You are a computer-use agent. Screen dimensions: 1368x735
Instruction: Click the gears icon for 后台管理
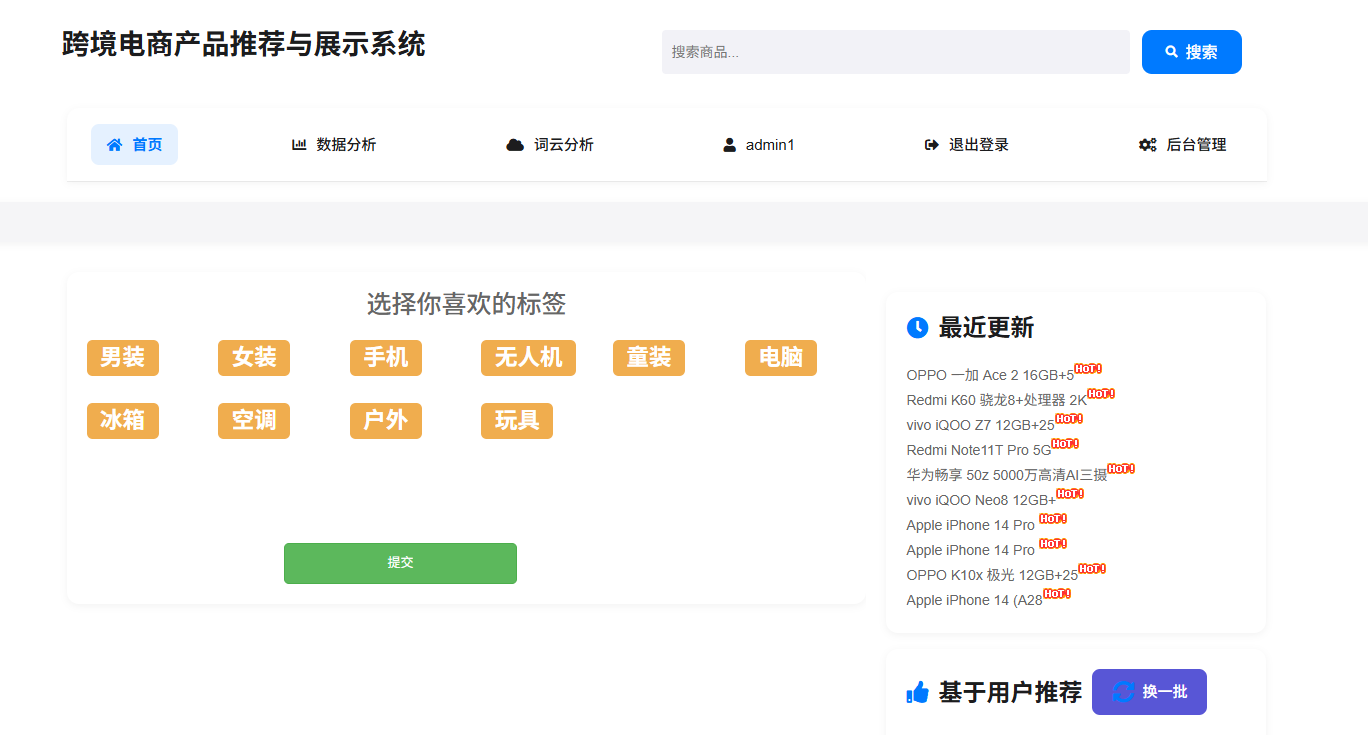1147,145
